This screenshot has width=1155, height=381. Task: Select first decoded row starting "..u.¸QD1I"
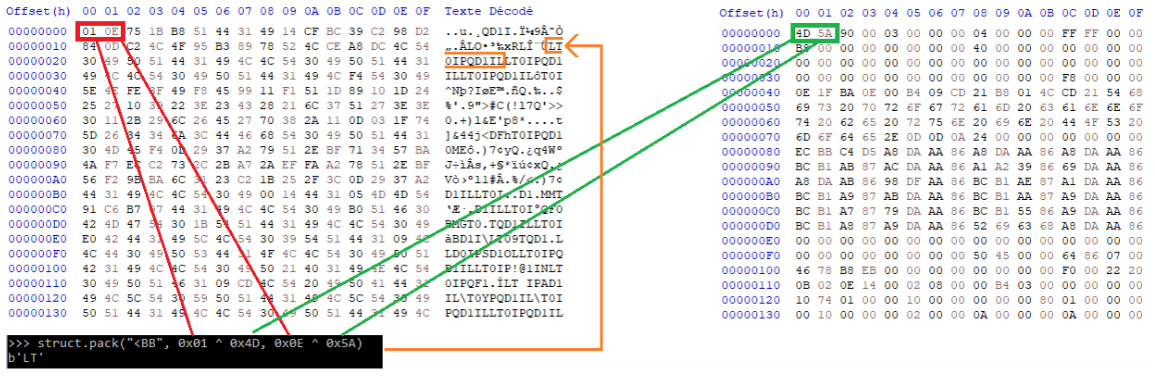point(505,32)
